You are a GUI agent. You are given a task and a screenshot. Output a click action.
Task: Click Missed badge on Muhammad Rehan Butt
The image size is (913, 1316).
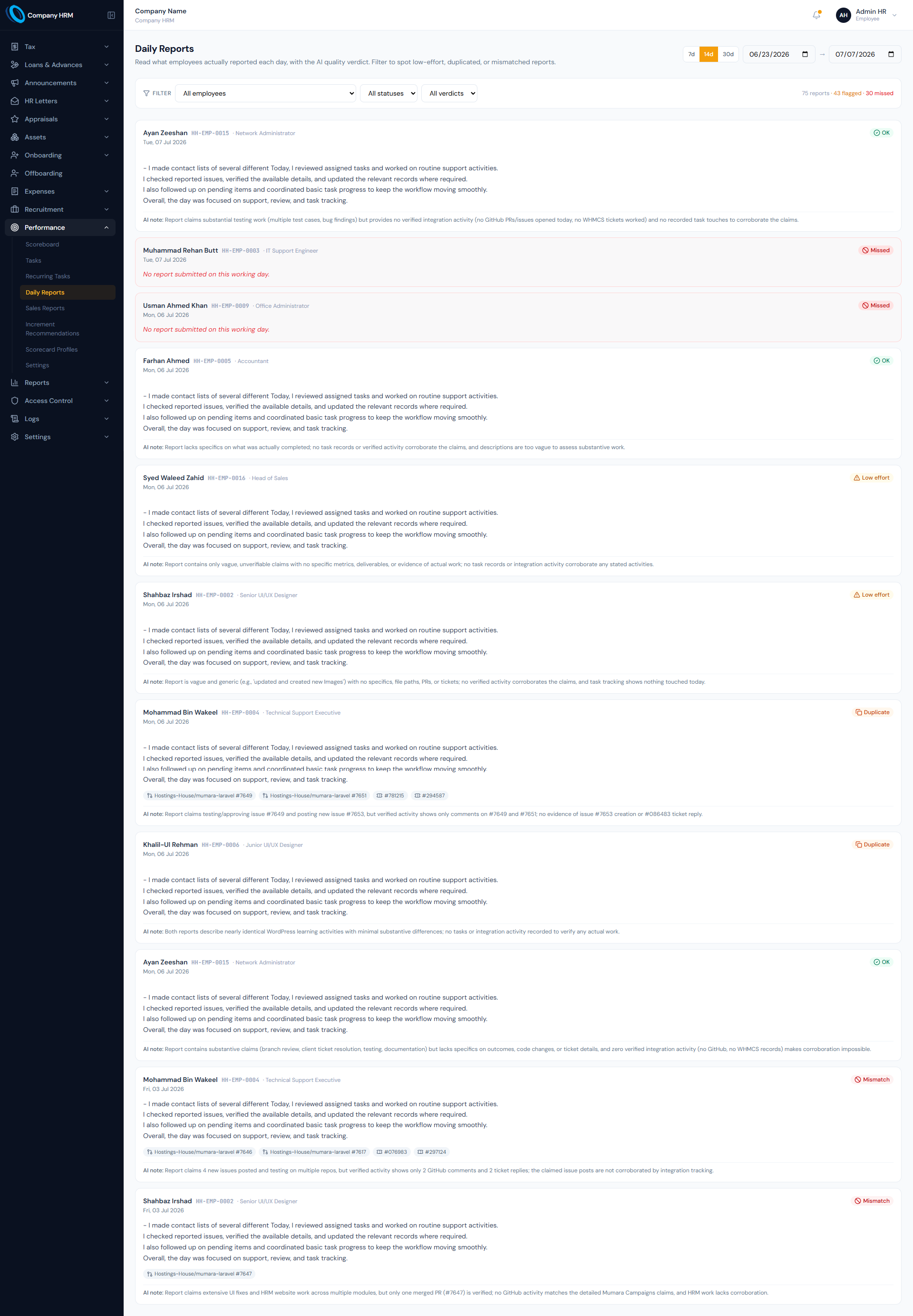pyautogui.click(x=876, y=250)
